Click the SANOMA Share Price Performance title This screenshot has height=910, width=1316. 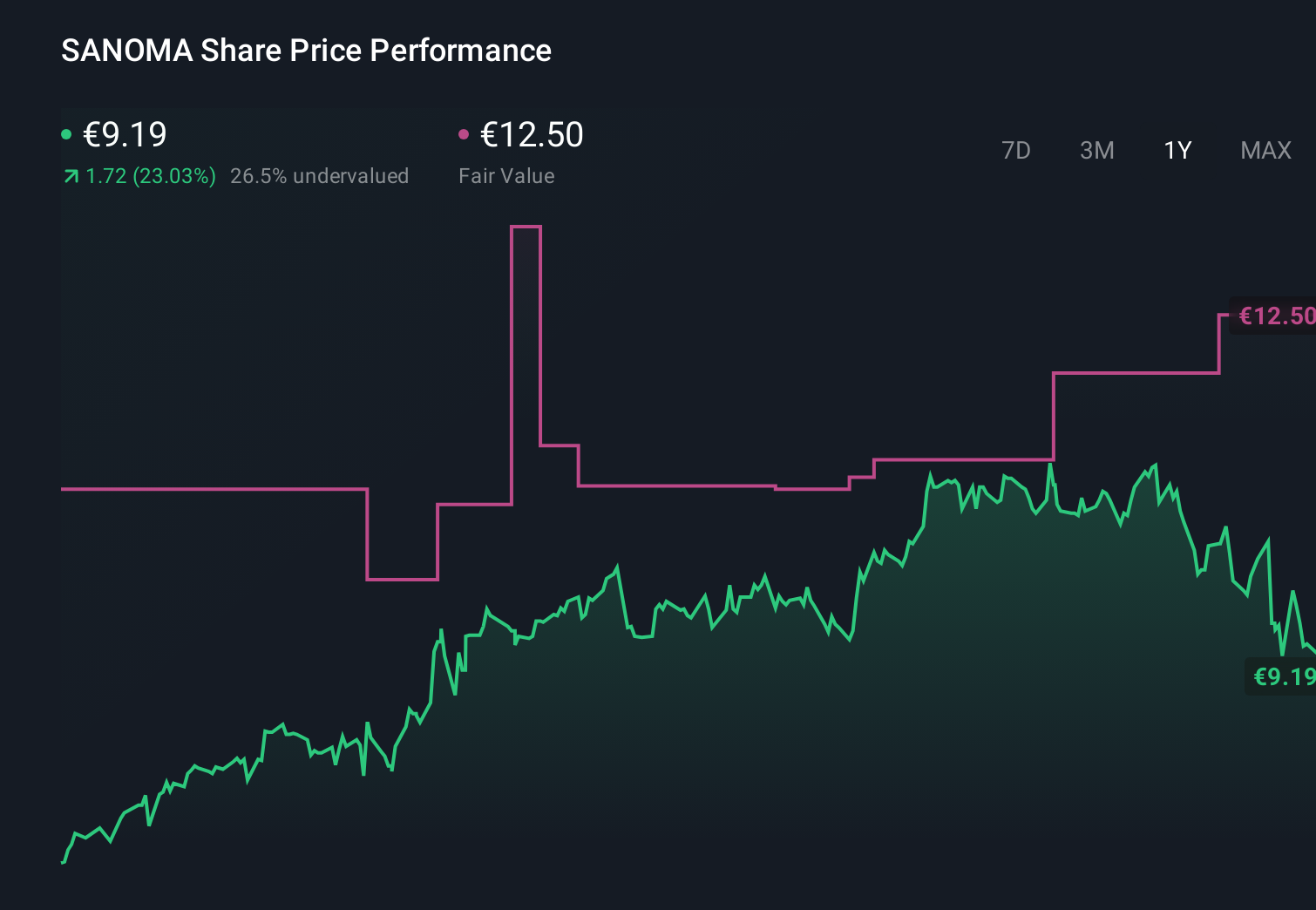pos(305,51)
